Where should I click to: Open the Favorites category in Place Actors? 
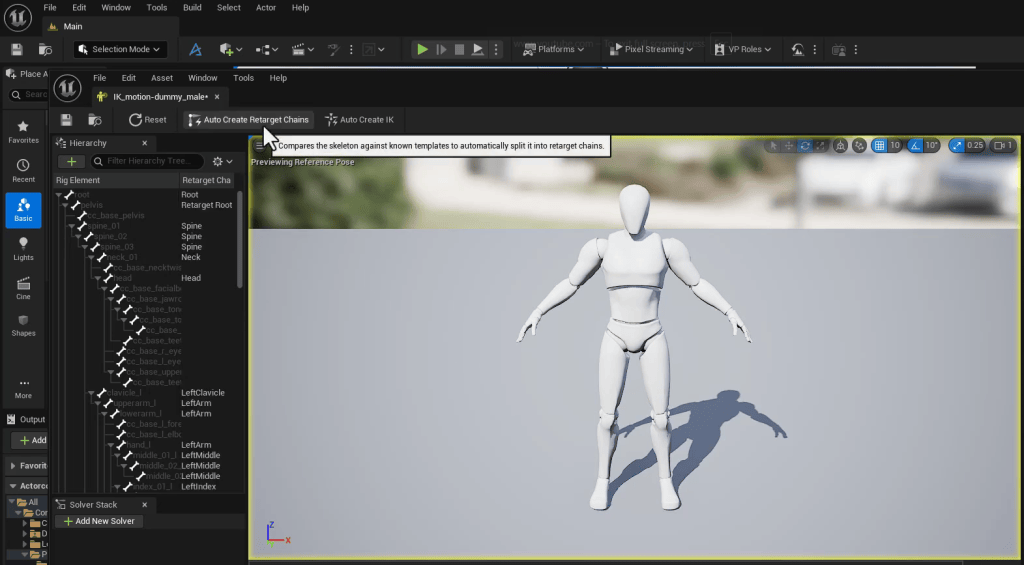(23, 133)
